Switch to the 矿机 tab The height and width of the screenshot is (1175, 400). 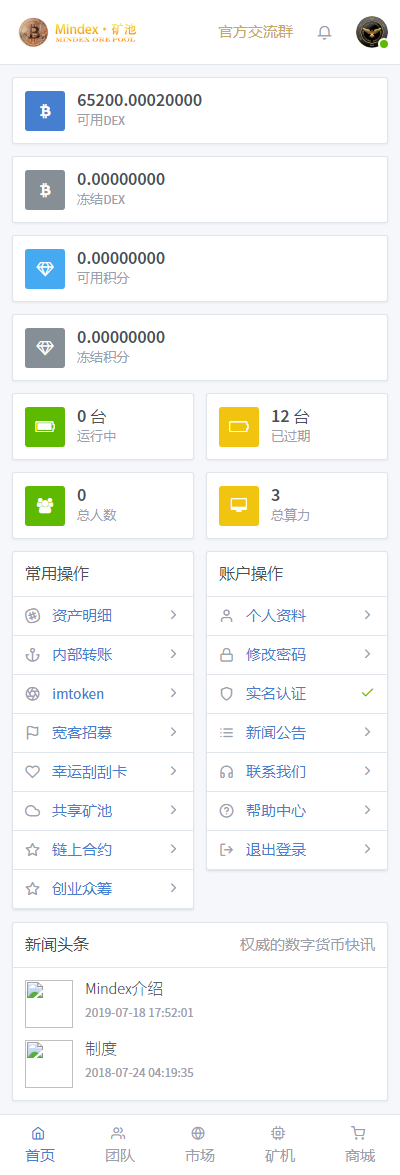[279, 1144]
